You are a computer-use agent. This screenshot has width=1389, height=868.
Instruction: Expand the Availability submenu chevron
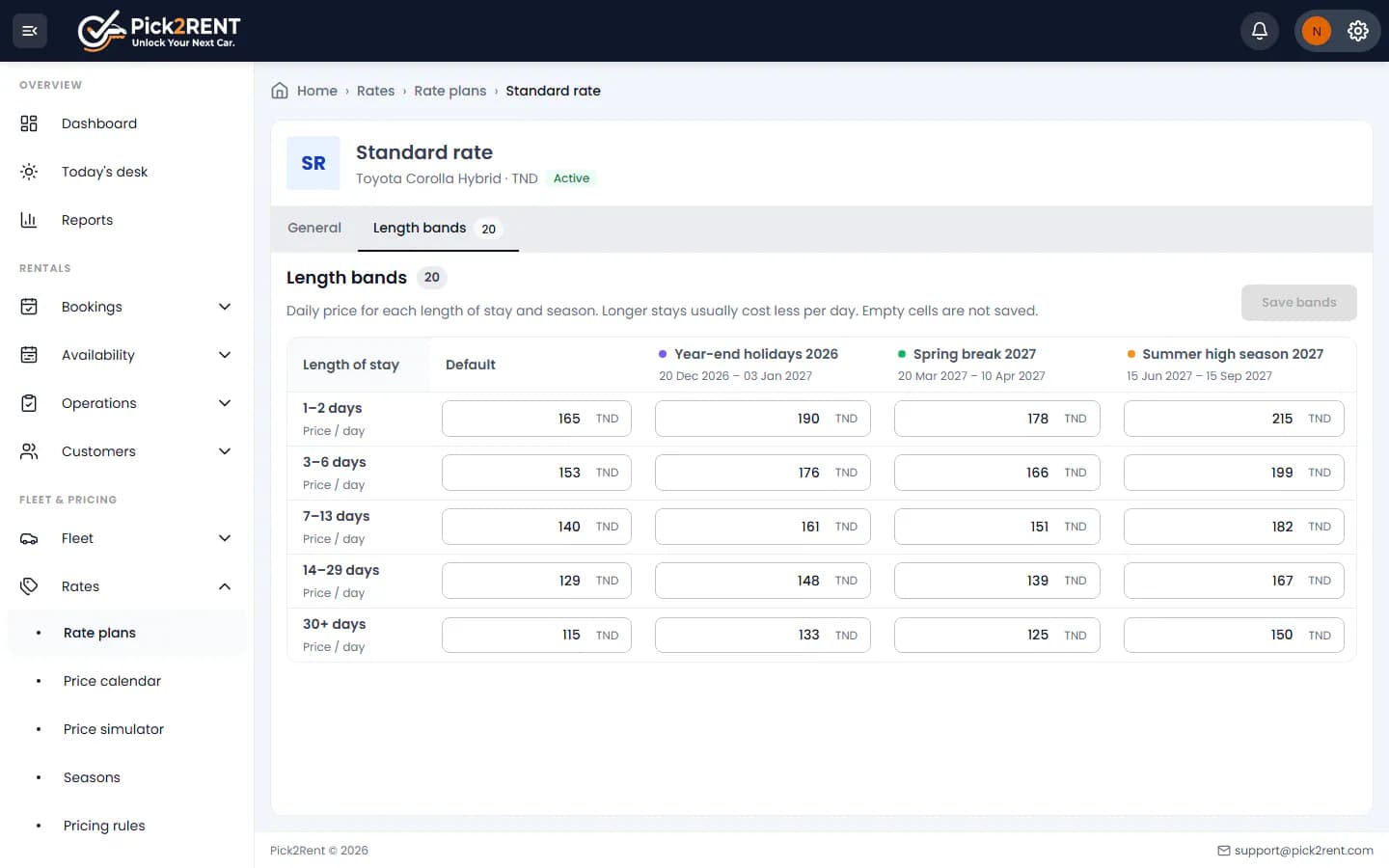coord(225,355)
